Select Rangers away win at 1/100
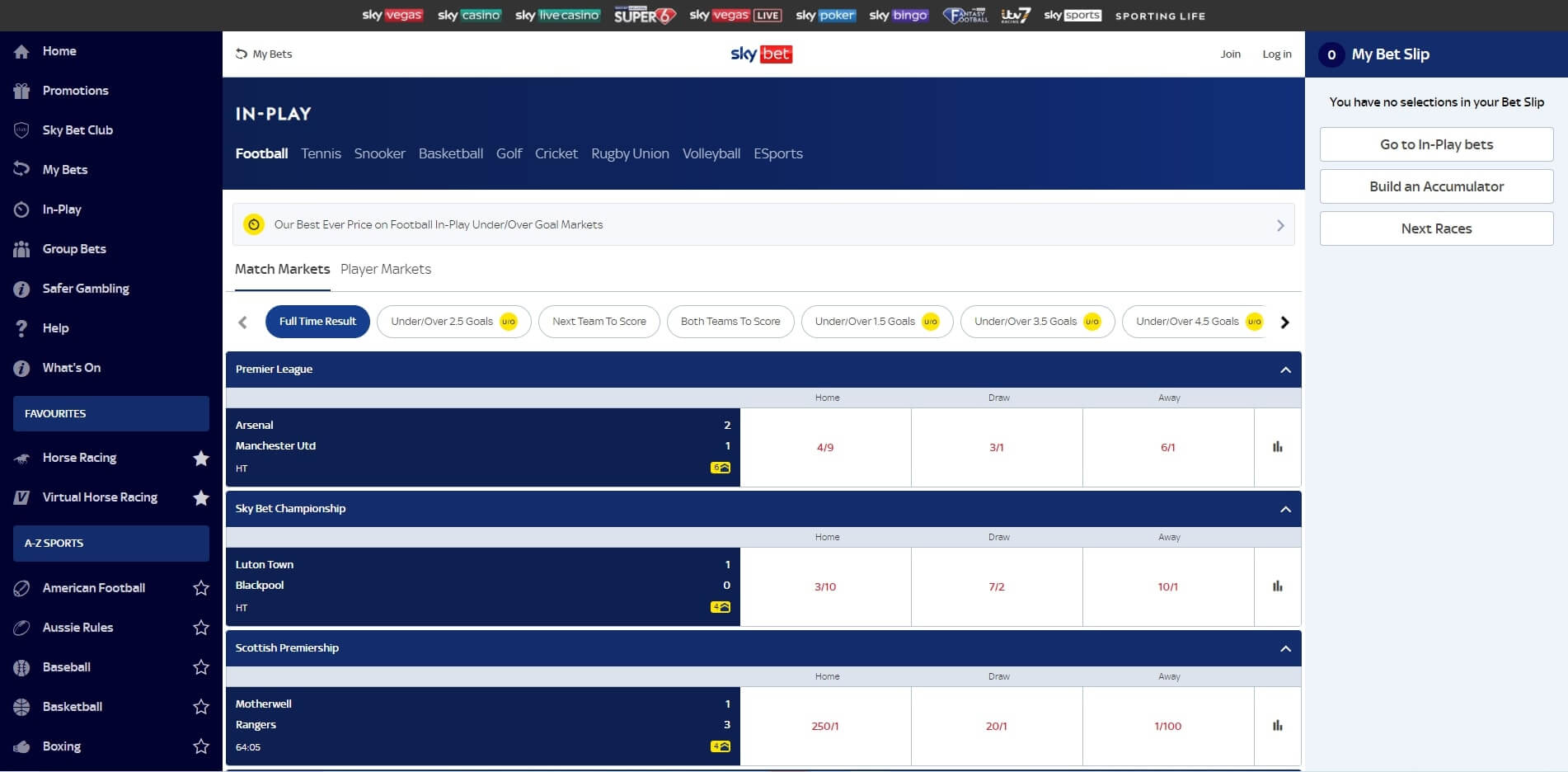 1168,726
